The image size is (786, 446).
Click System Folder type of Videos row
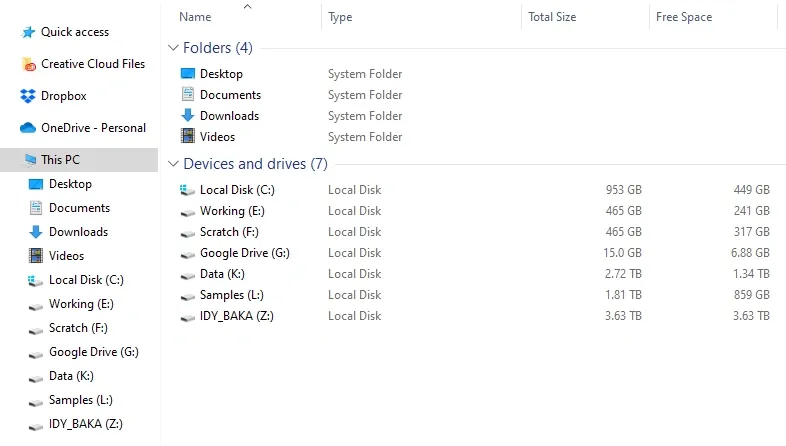tap(365, 137)
